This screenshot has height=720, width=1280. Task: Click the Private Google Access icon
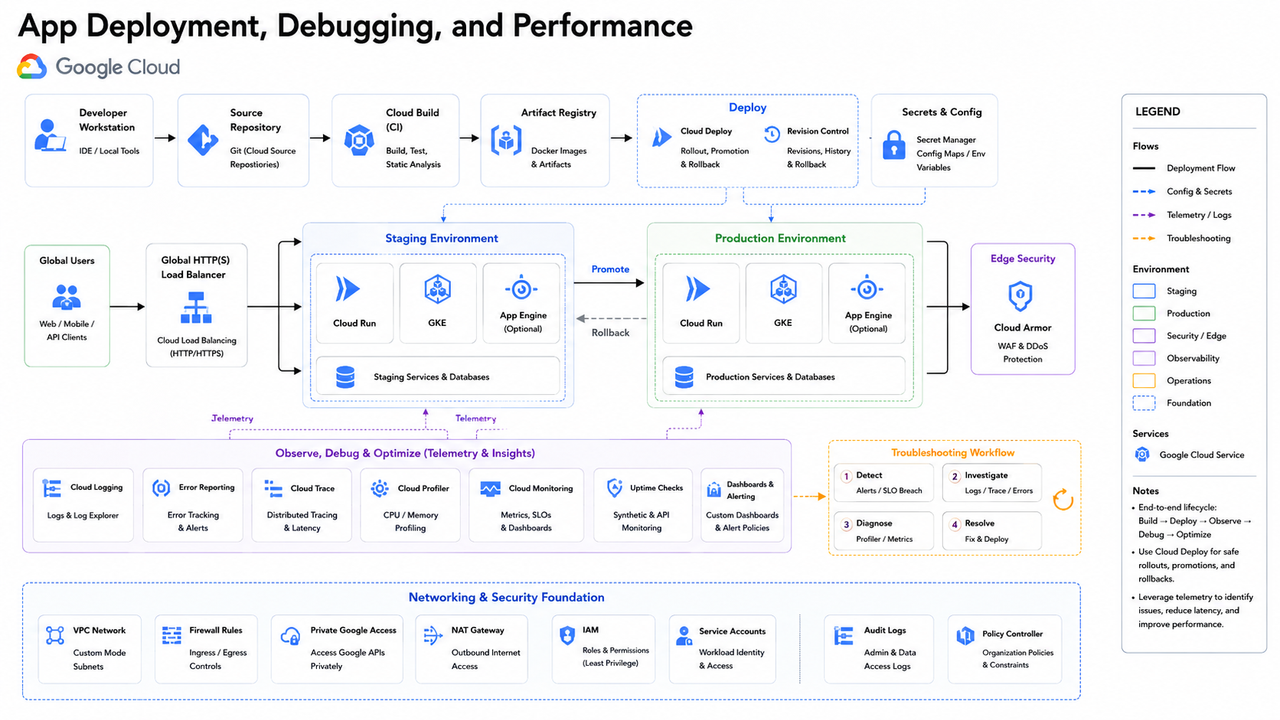(291, 636)
